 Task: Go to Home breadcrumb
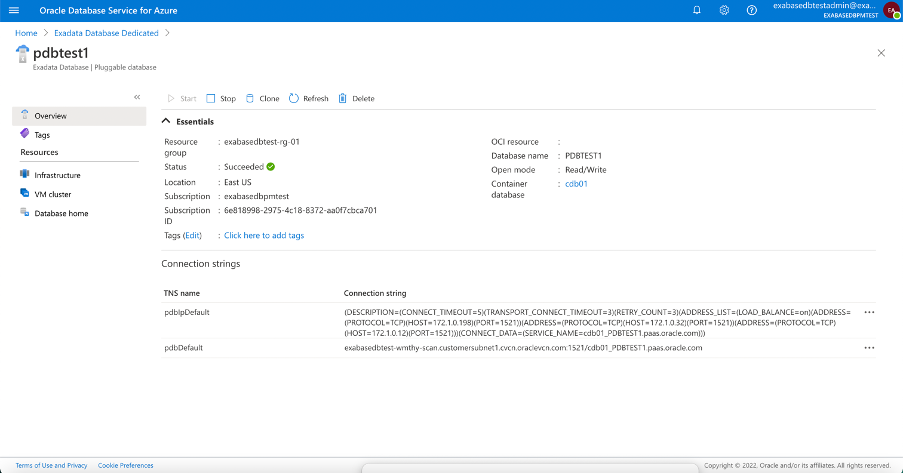click(26, 33)
